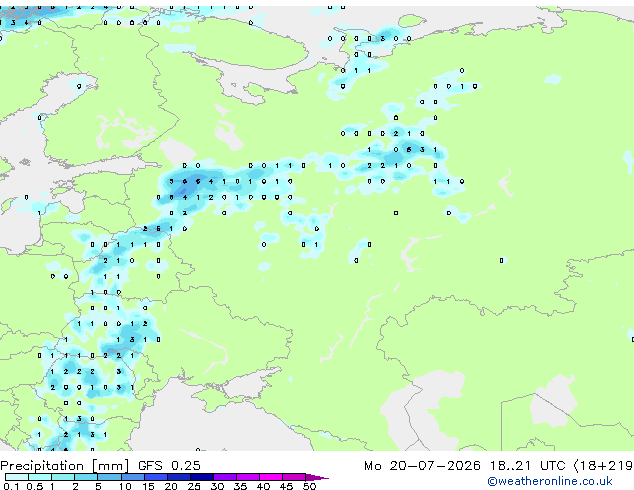Viewport: 634px width, 490px height.
Task: Click the "[mm]" unit label
Action: tap(110, 466)
